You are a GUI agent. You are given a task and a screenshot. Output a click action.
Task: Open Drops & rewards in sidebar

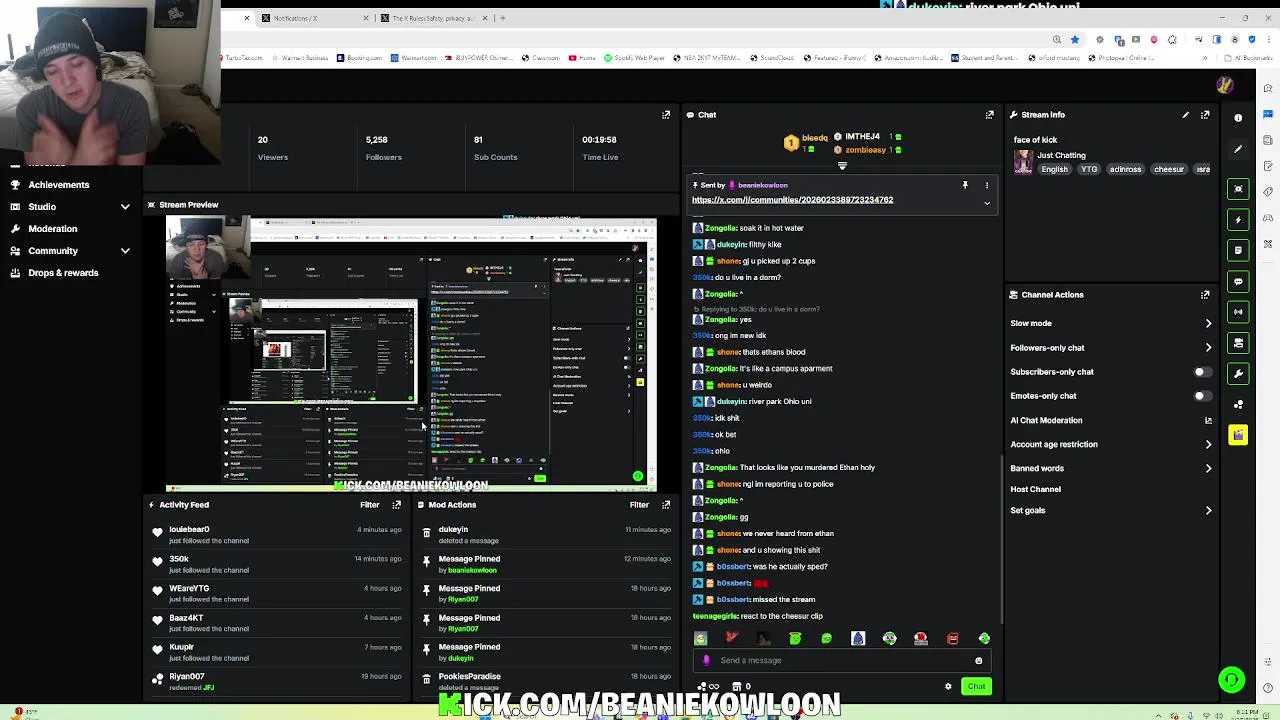tap(63, 273)
